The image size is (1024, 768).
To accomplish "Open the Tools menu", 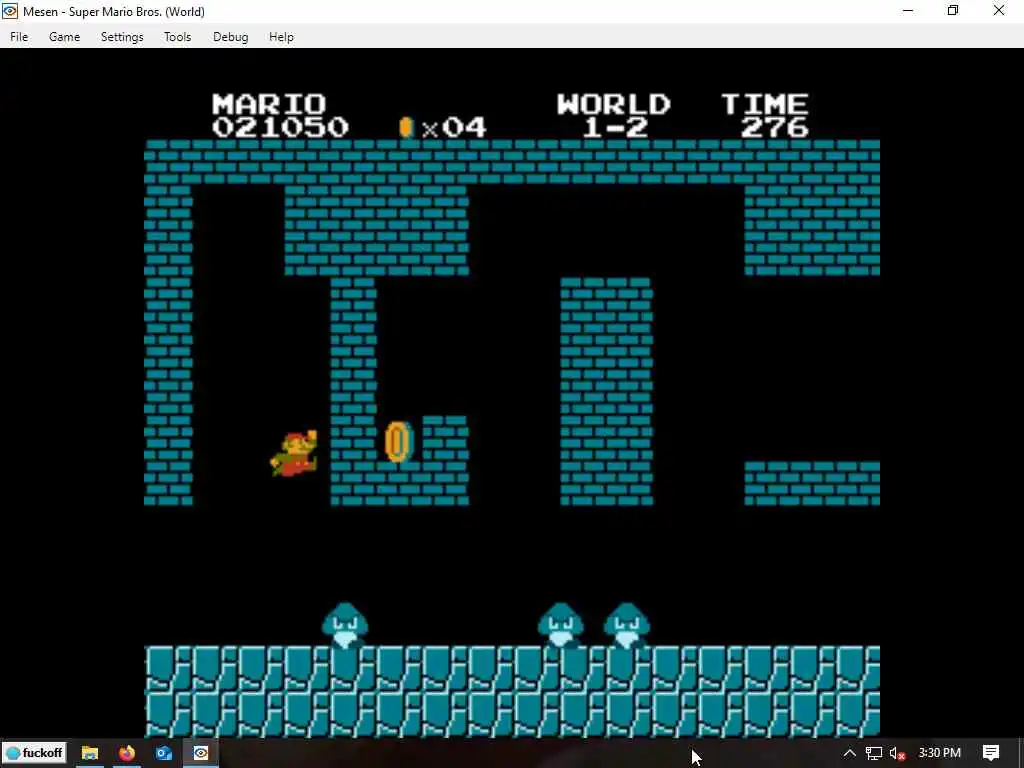I will (x=177, y=37).
